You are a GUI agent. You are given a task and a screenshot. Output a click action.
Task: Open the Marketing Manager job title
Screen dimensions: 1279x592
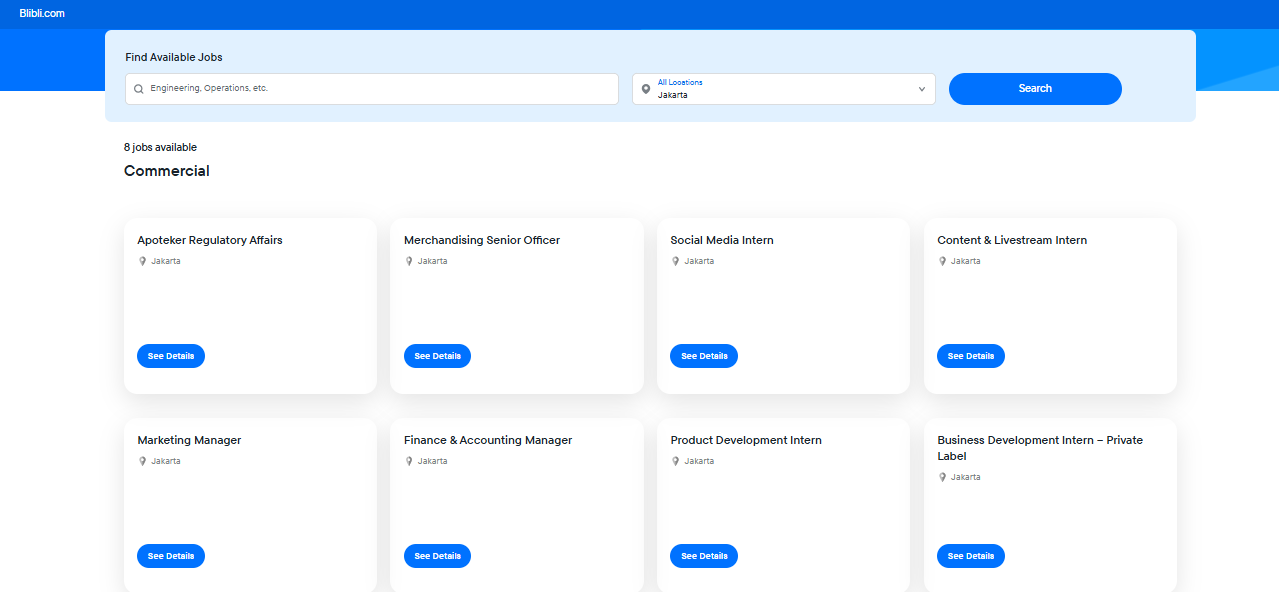189,440
